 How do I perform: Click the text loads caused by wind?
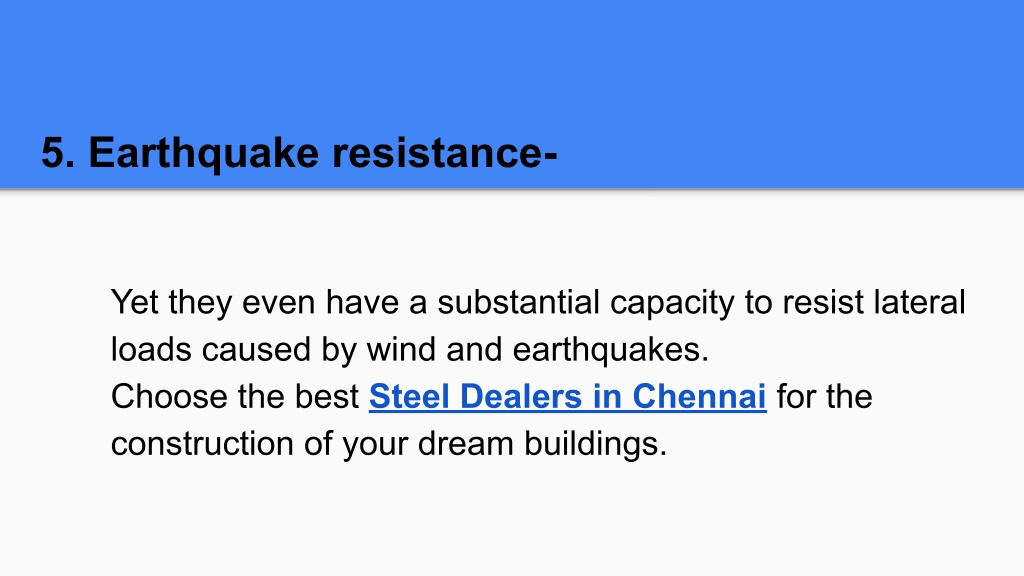(x=275, y=349)
